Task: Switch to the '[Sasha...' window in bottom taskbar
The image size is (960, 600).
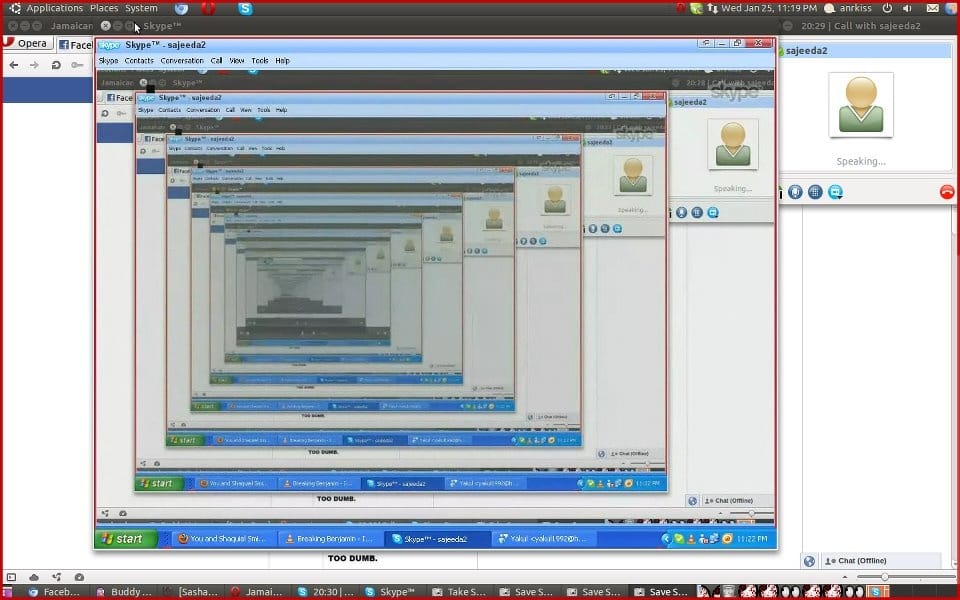Action: click(191, 591)
